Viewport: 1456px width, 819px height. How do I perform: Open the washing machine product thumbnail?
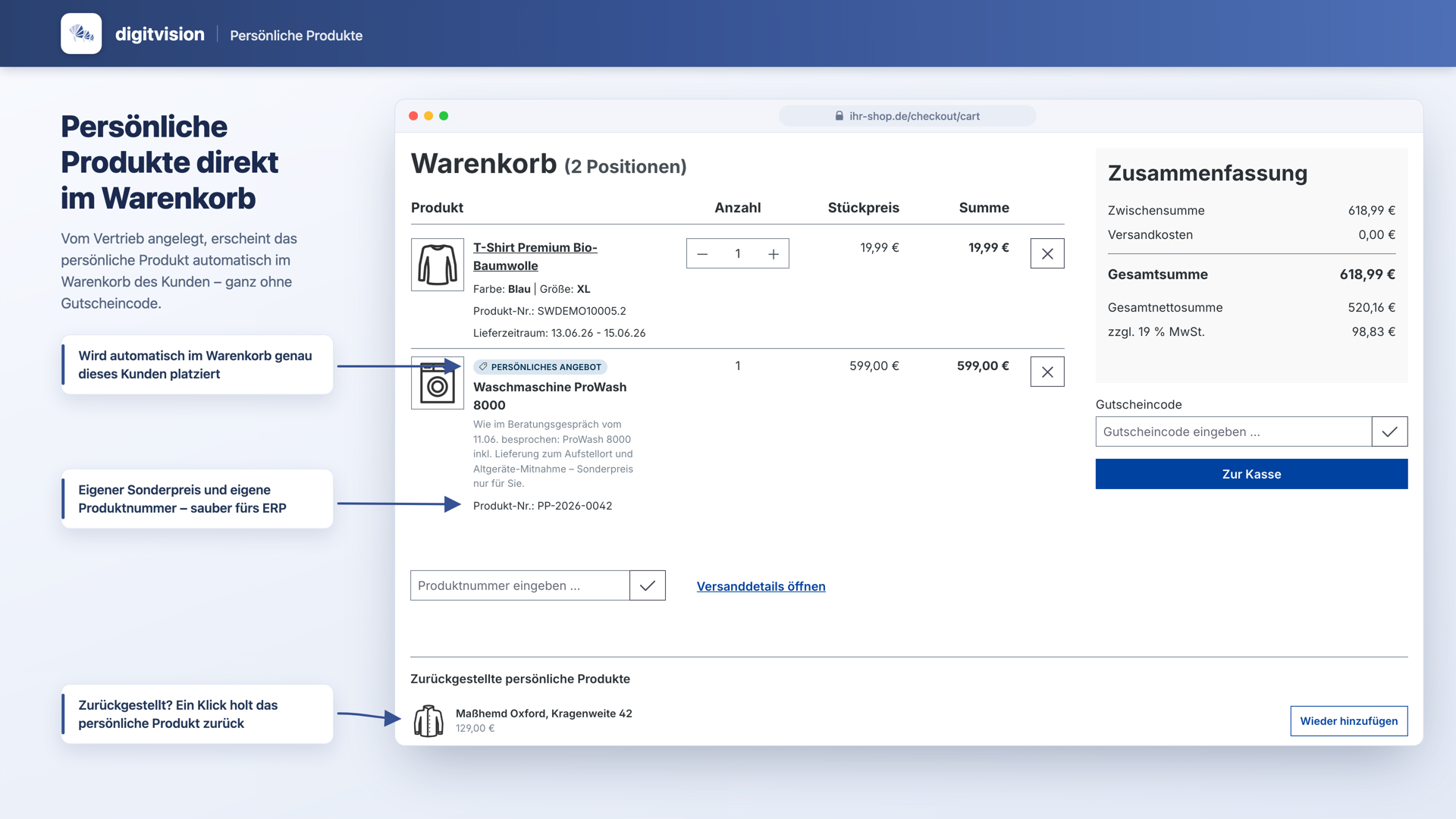coord(438,383)
